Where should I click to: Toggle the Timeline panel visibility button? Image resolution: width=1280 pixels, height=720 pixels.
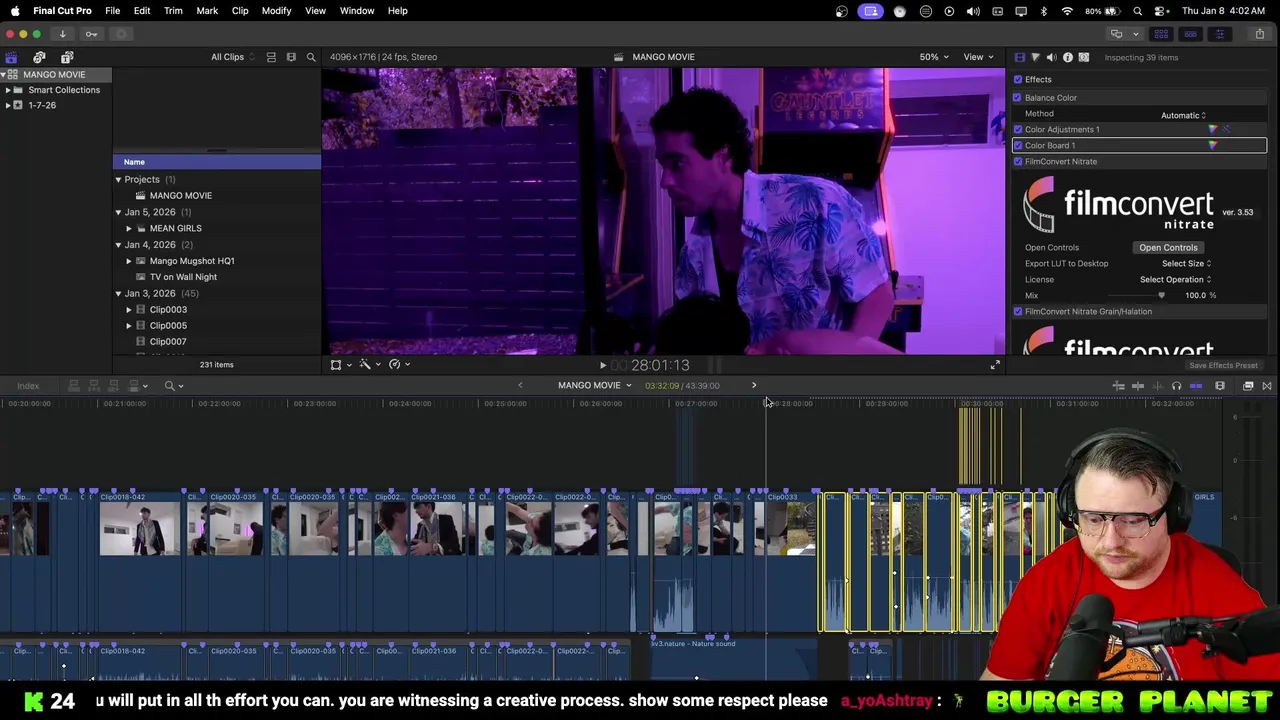coord(1190,34)
